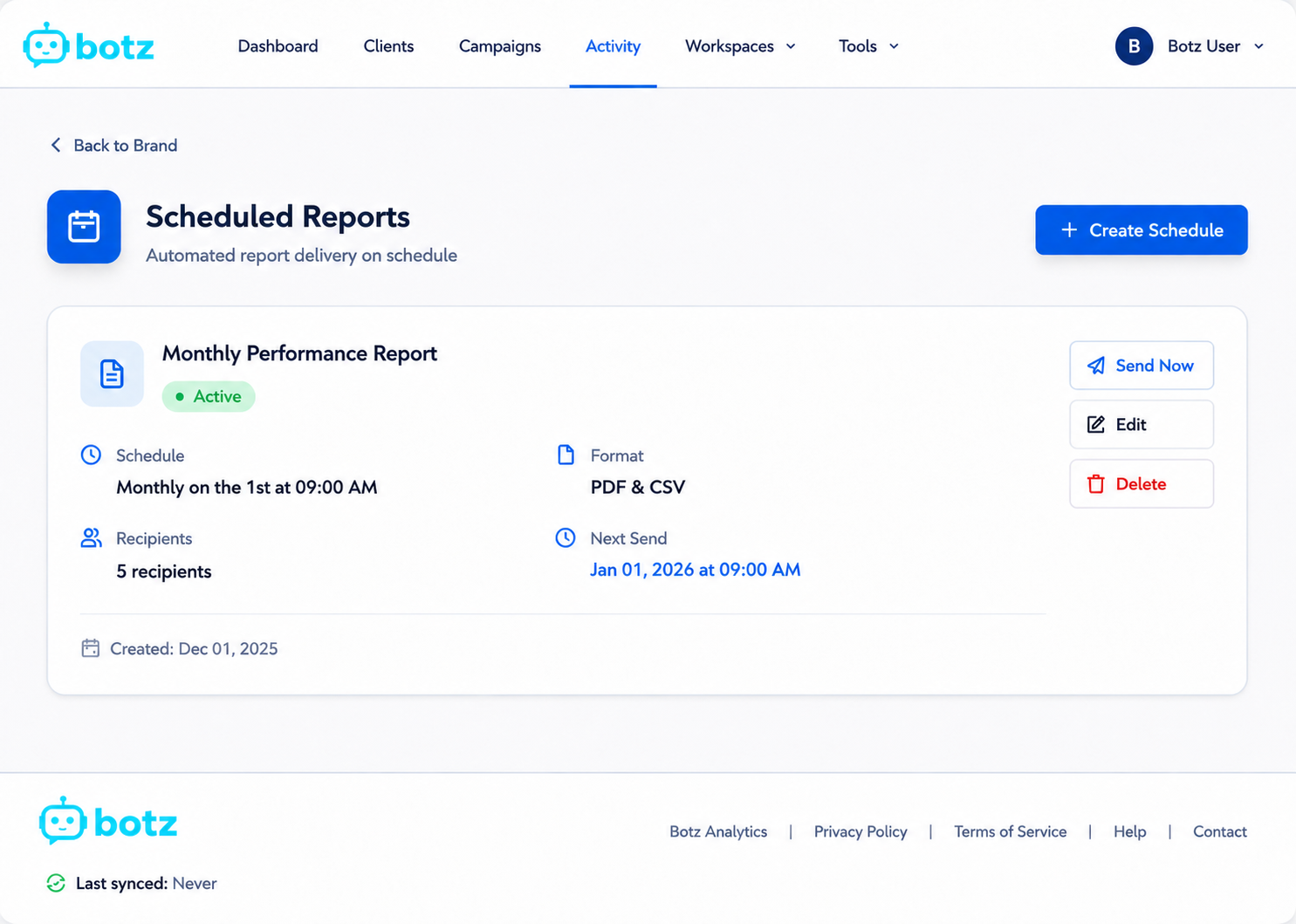The width and height of the screenshot is (1296, 924).
Task: Open the Workspaces dropdown menu
Action: pos(740,46)
